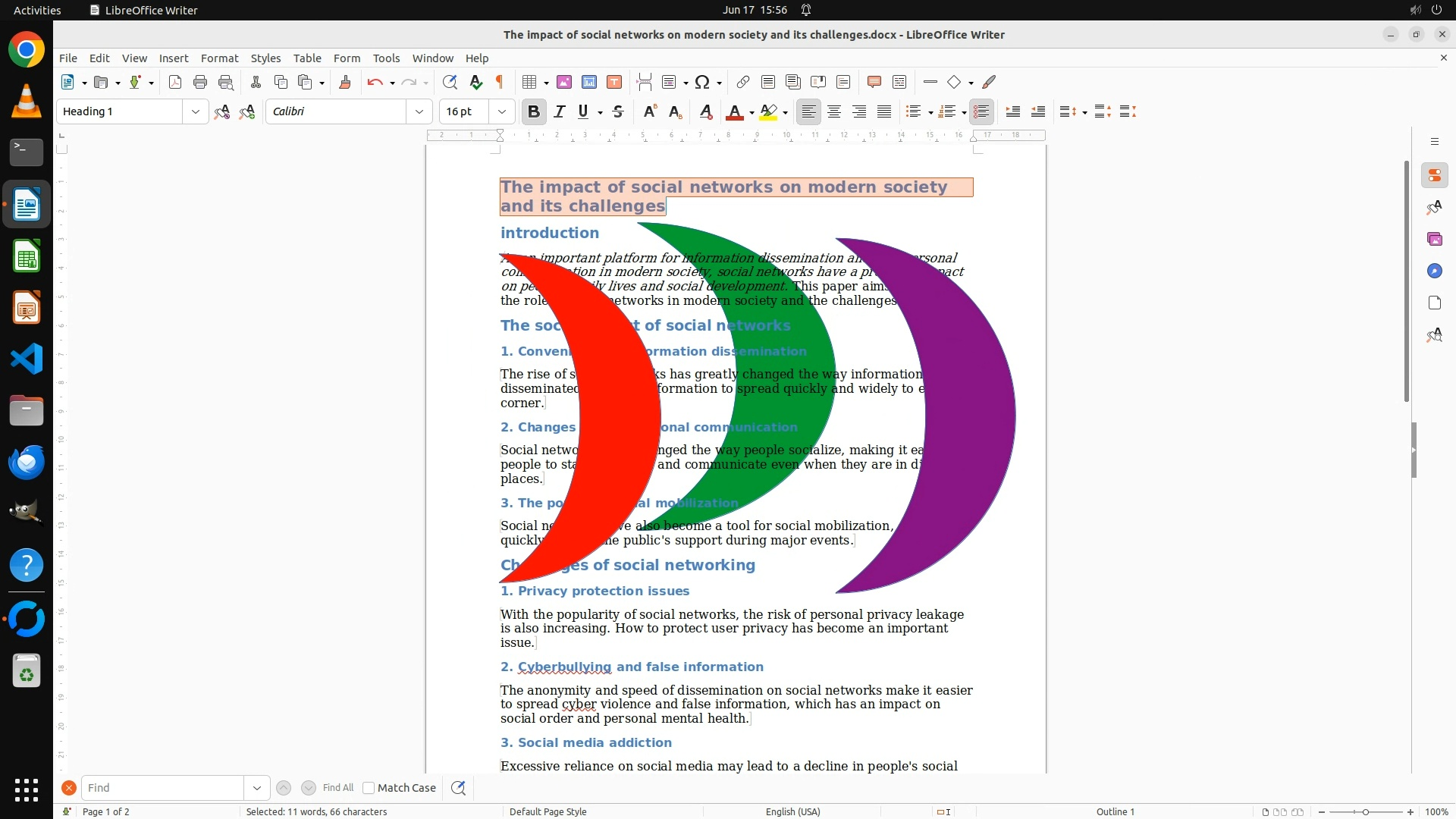Click the Clone Formatting paintbrush icon
Screen dimensions: 1456x819
[345, 82]
